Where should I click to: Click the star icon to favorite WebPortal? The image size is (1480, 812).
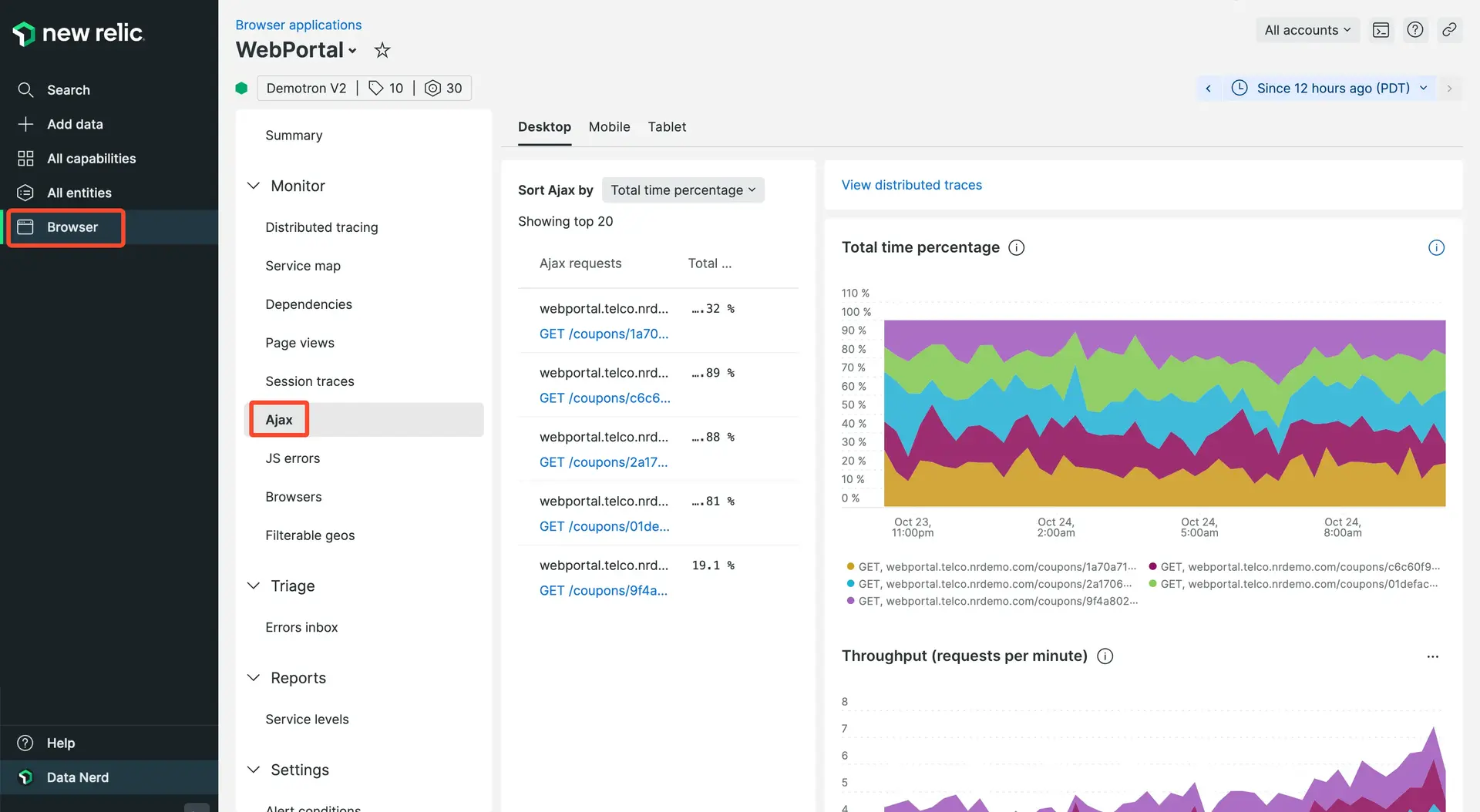click(x=382, y=51)
